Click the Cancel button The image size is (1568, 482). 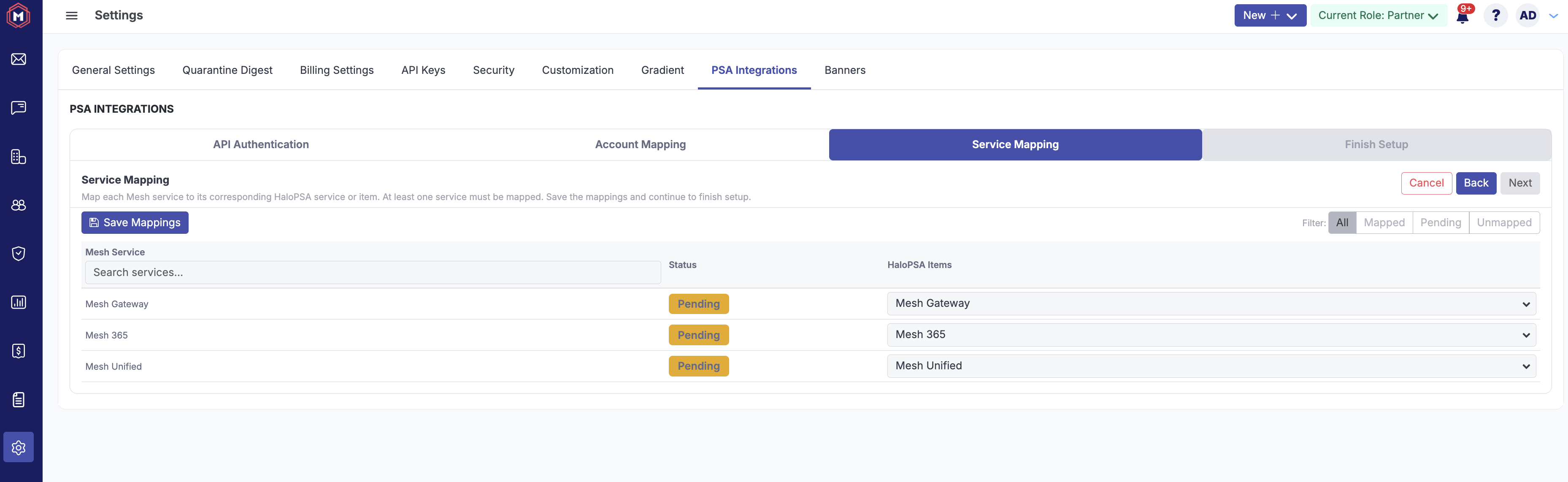click(x=1426, y=183)
